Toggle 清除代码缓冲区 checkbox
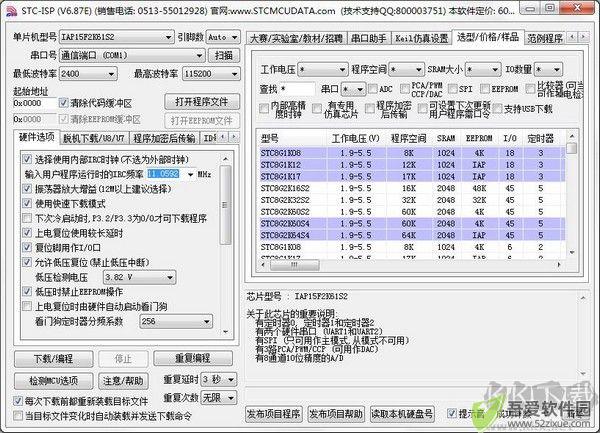 [64, 103]
